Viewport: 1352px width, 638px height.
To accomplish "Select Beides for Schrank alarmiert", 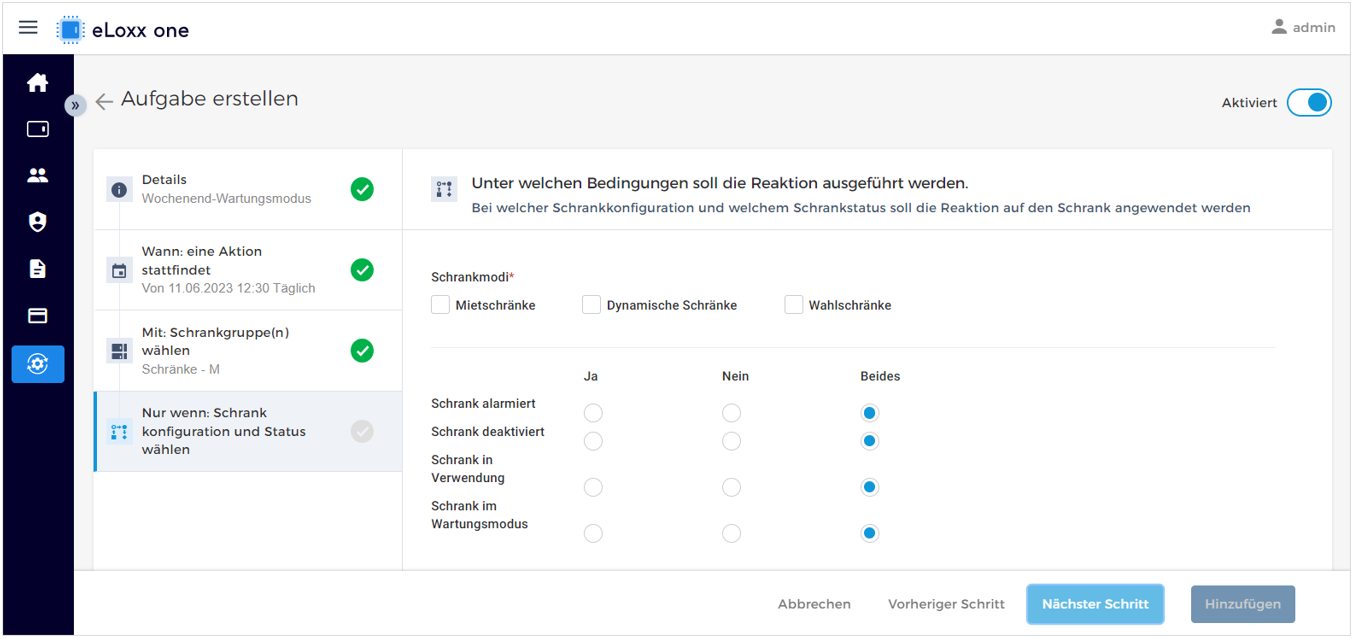I will [870, 413].
